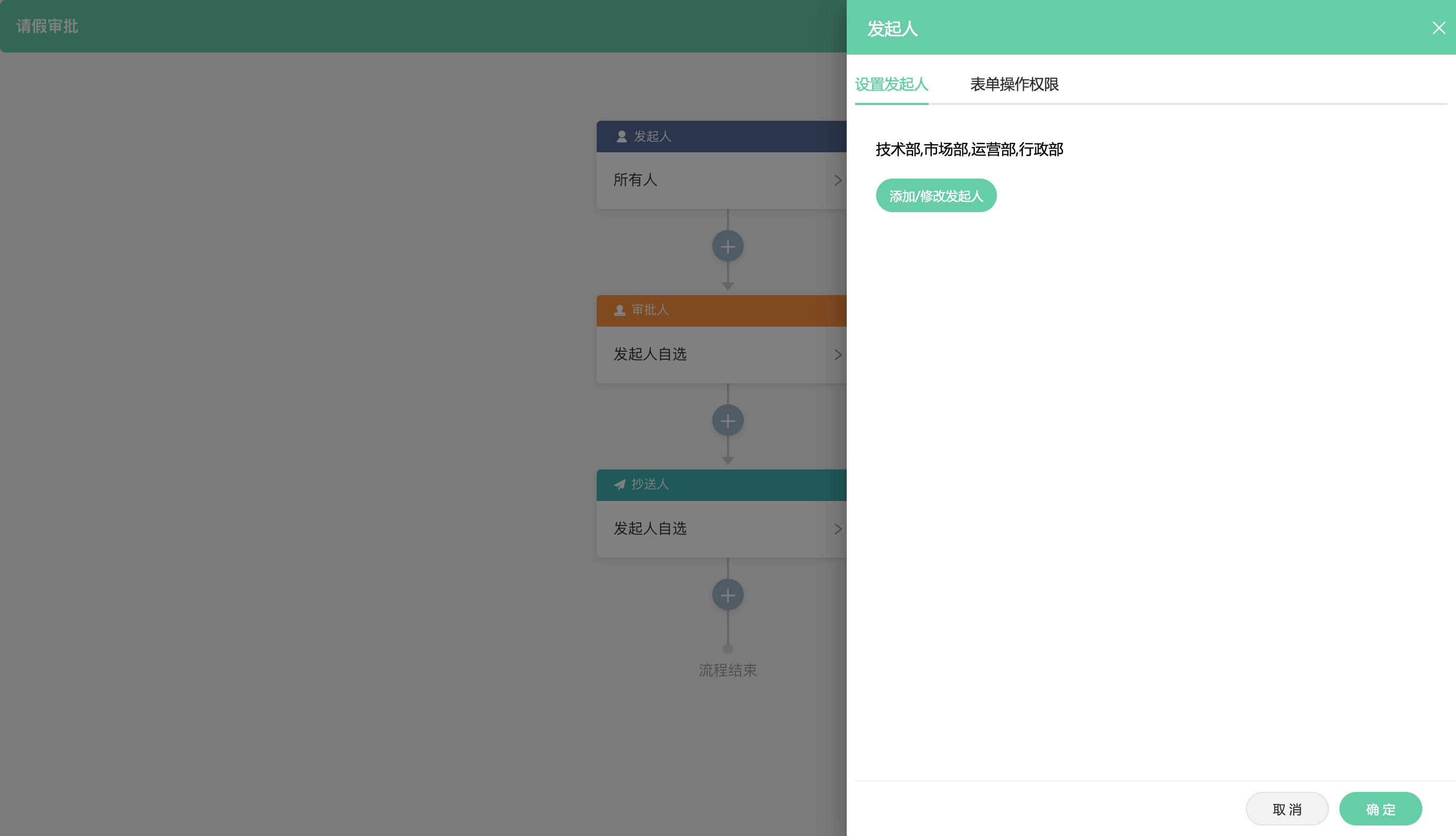The width and height of the screenshot is (1456, 836).
Task: Select the 技术部,市场部,运营部,行政部 text
Action: pos(969,149)
